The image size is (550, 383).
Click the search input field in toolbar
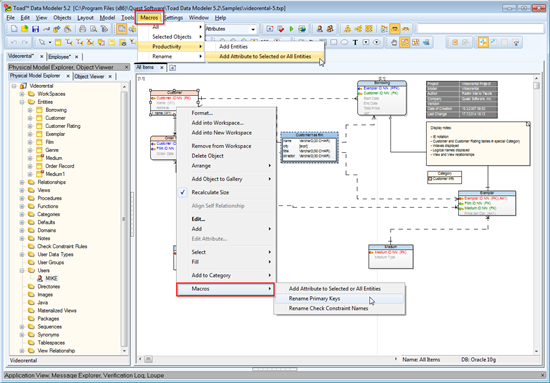[480, 28]
